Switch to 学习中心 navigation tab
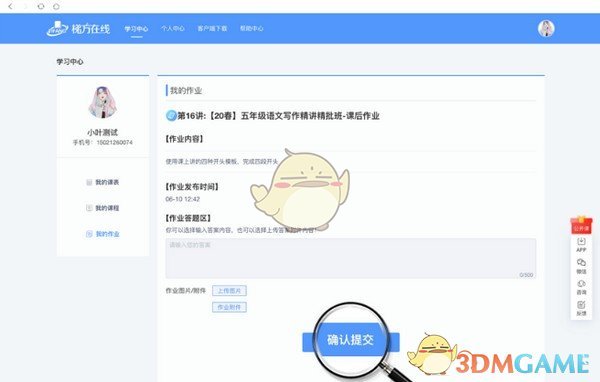 pos(136,29)
